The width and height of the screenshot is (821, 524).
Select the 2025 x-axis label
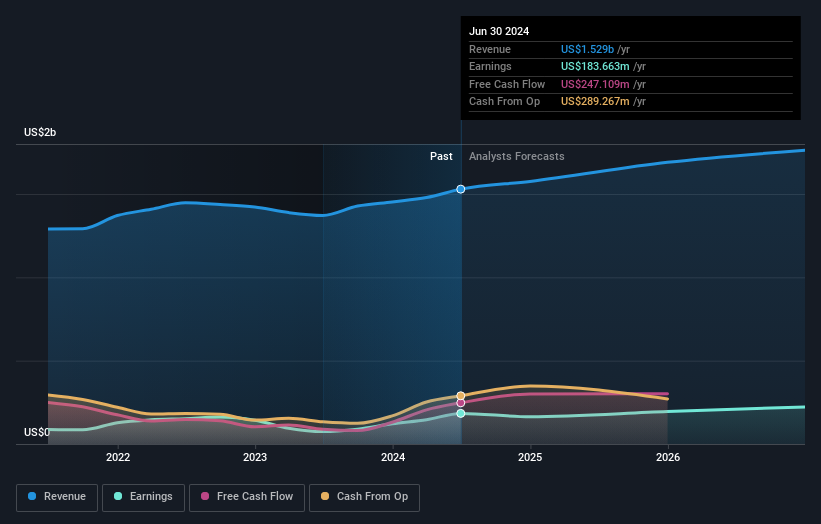pos(530,457)
